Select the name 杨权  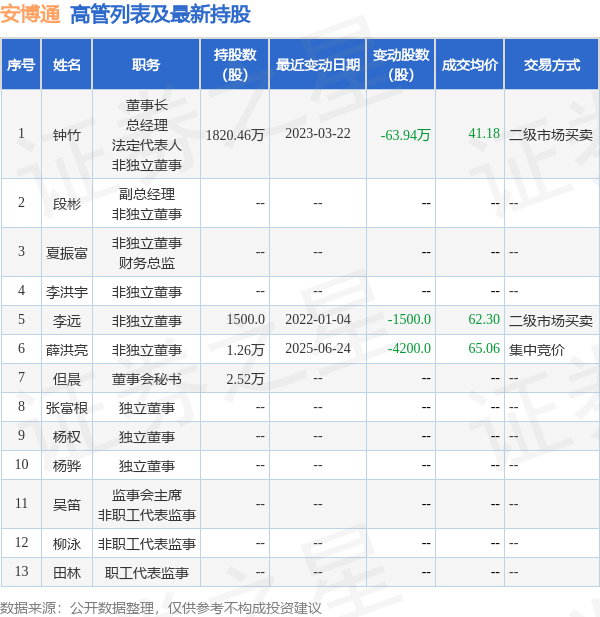[x=67, y=437]
